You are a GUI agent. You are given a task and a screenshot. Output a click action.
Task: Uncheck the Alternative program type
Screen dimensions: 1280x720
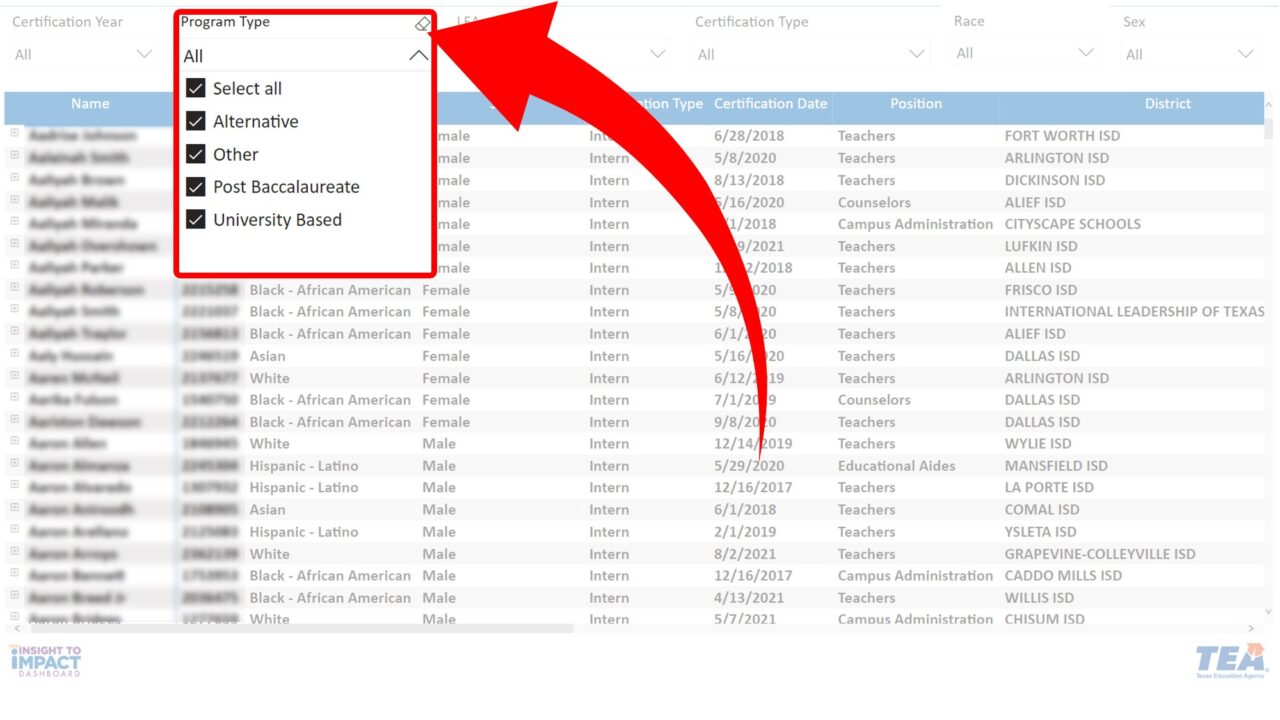point(196,121)
